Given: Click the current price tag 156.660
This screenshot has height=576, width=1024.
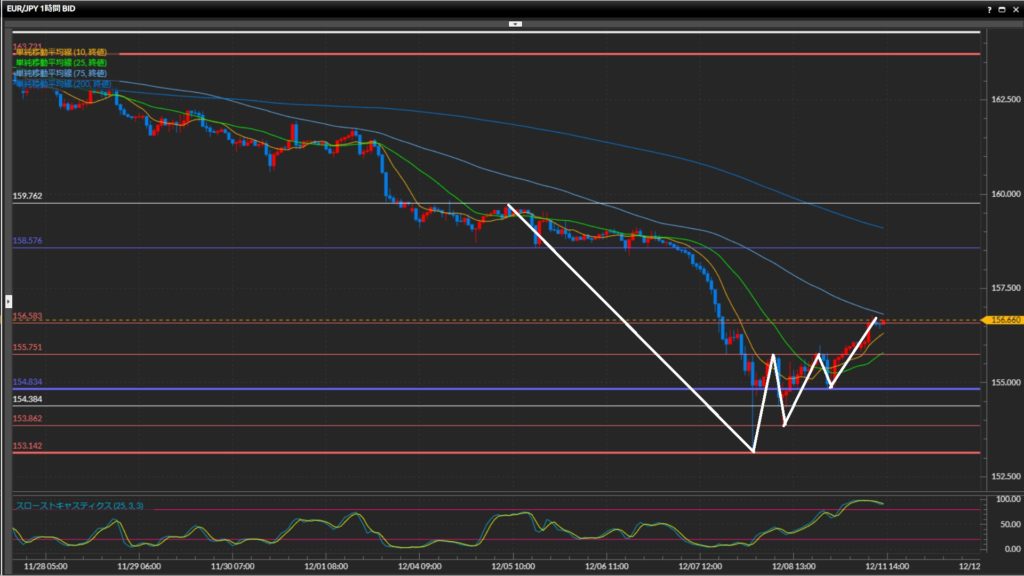Looking at the screenshot, I should pos(1003,320).
